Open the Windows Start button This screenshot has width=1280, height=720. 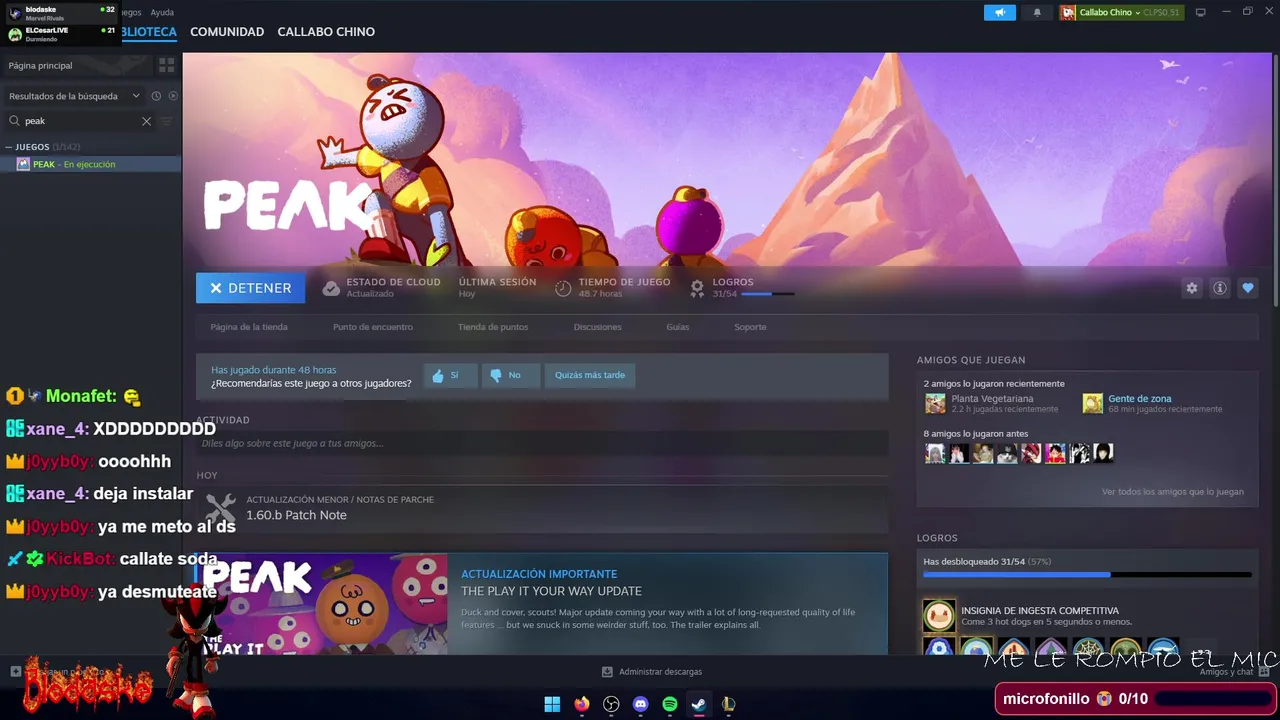coord(552,704)
